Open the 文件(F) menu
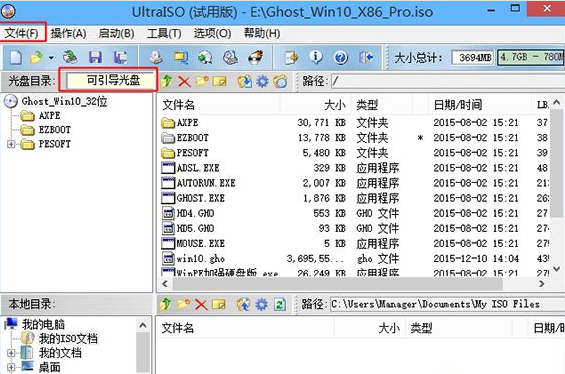Viewport: 565px width, 374px height. point(22,34)
